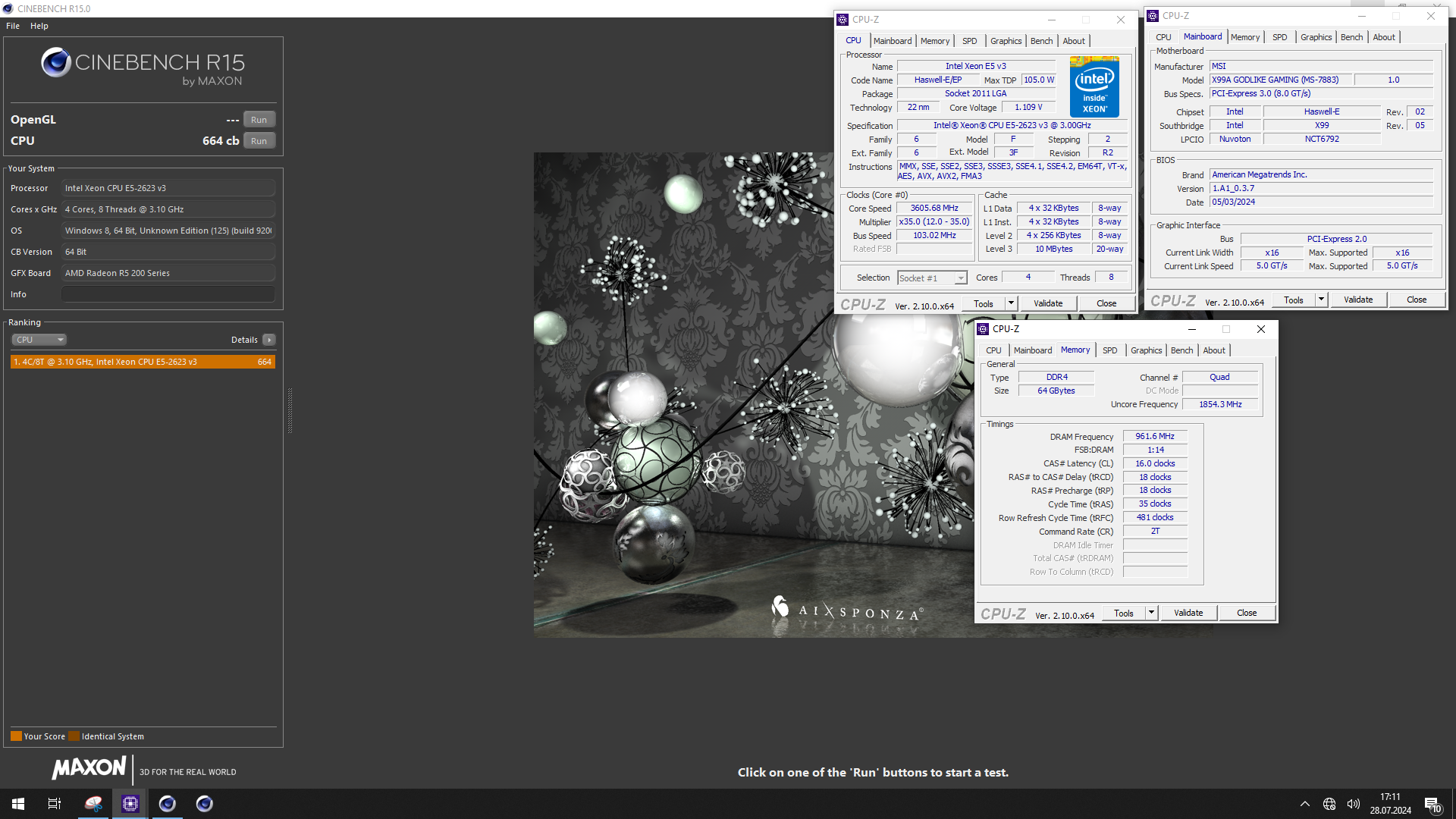Open Graphics tab in CPU window
Image resolution: width=1456 pixels, height=819 pixels.
tap(1006, 41)
